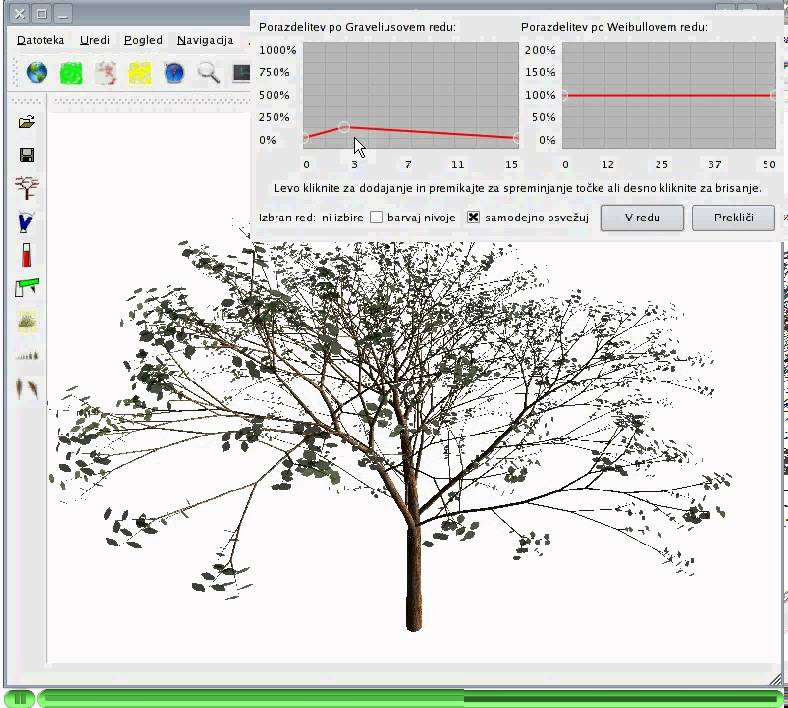The height and width of the screenshot is (708, 788).
Task: Uncheck the 'samodejno osvežuj' checkbox
Action: 473,217
